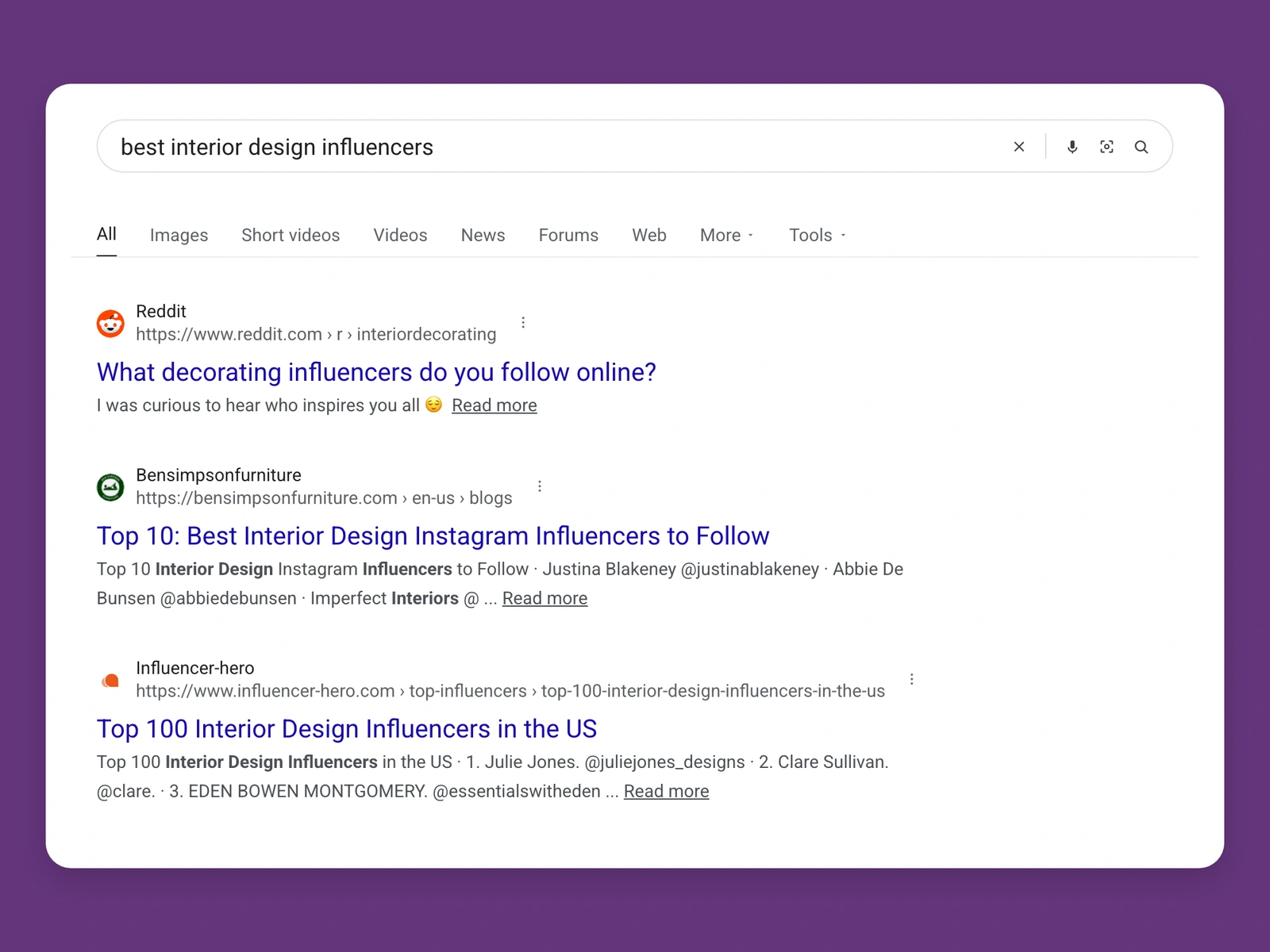Image resolution: width=1270 pixels, height=952 pixels.
Task: Open 'What decorating influencers do you follow online?' link
Action: [x=376, y=372]
